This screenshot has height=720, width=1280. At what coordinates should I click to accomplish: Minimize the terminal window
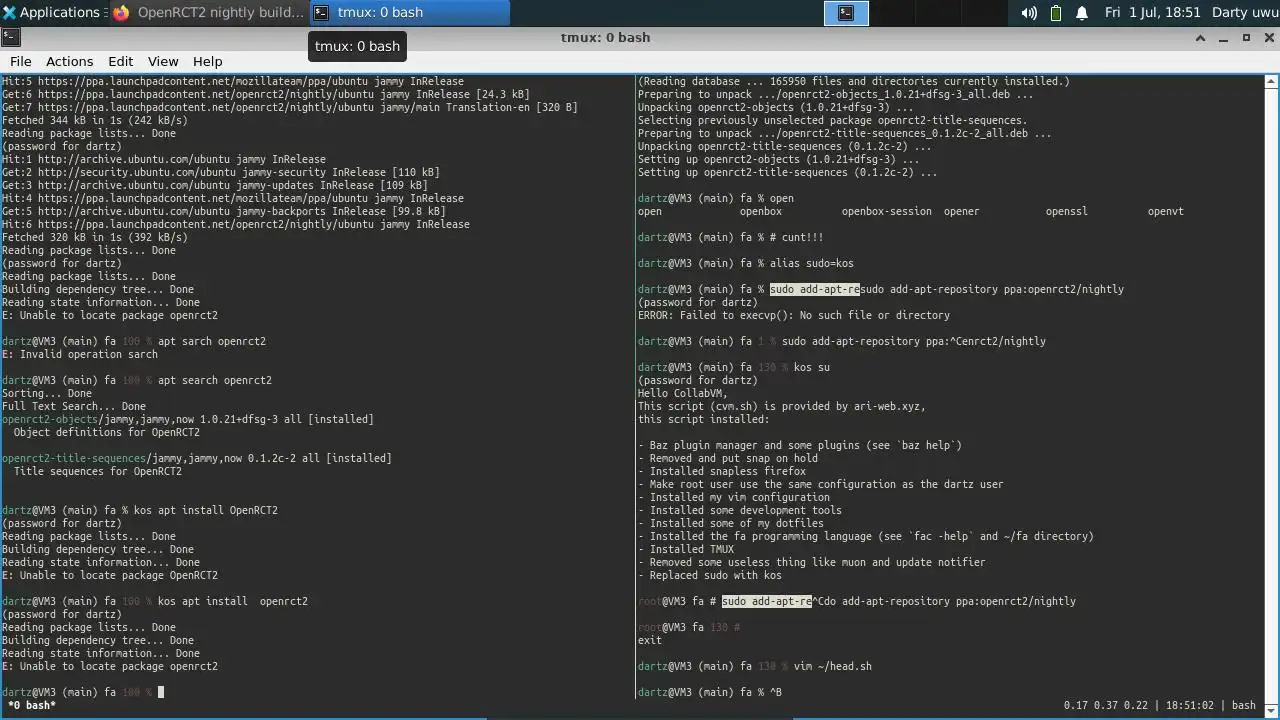coord(1224,38)
